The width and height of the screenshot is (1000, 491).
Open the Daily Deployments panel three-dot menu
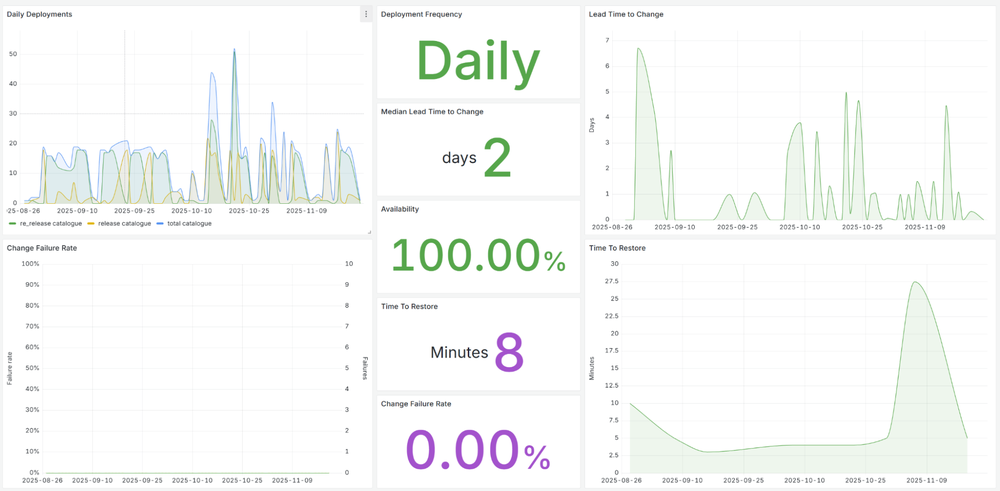(x=366, y=14)
